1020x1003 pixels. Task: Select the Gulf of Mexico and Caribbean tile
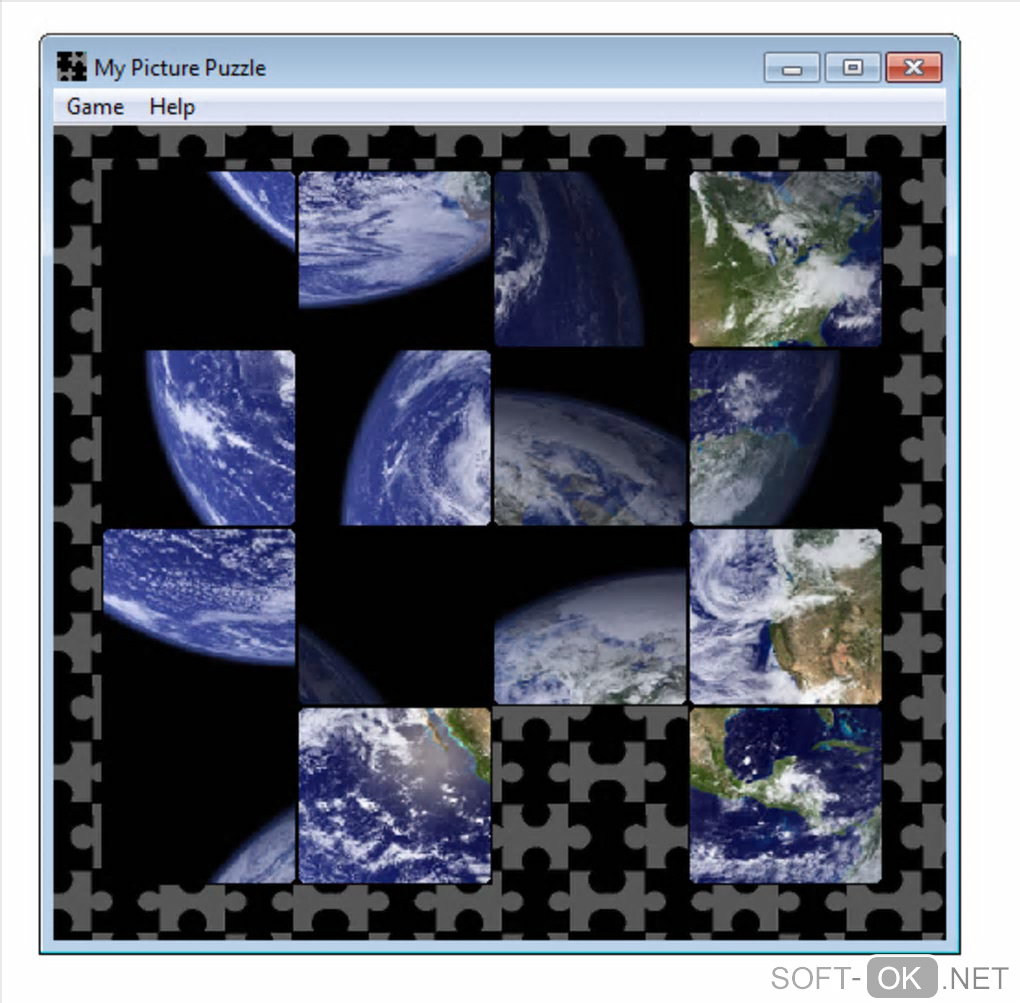point(785,796)
